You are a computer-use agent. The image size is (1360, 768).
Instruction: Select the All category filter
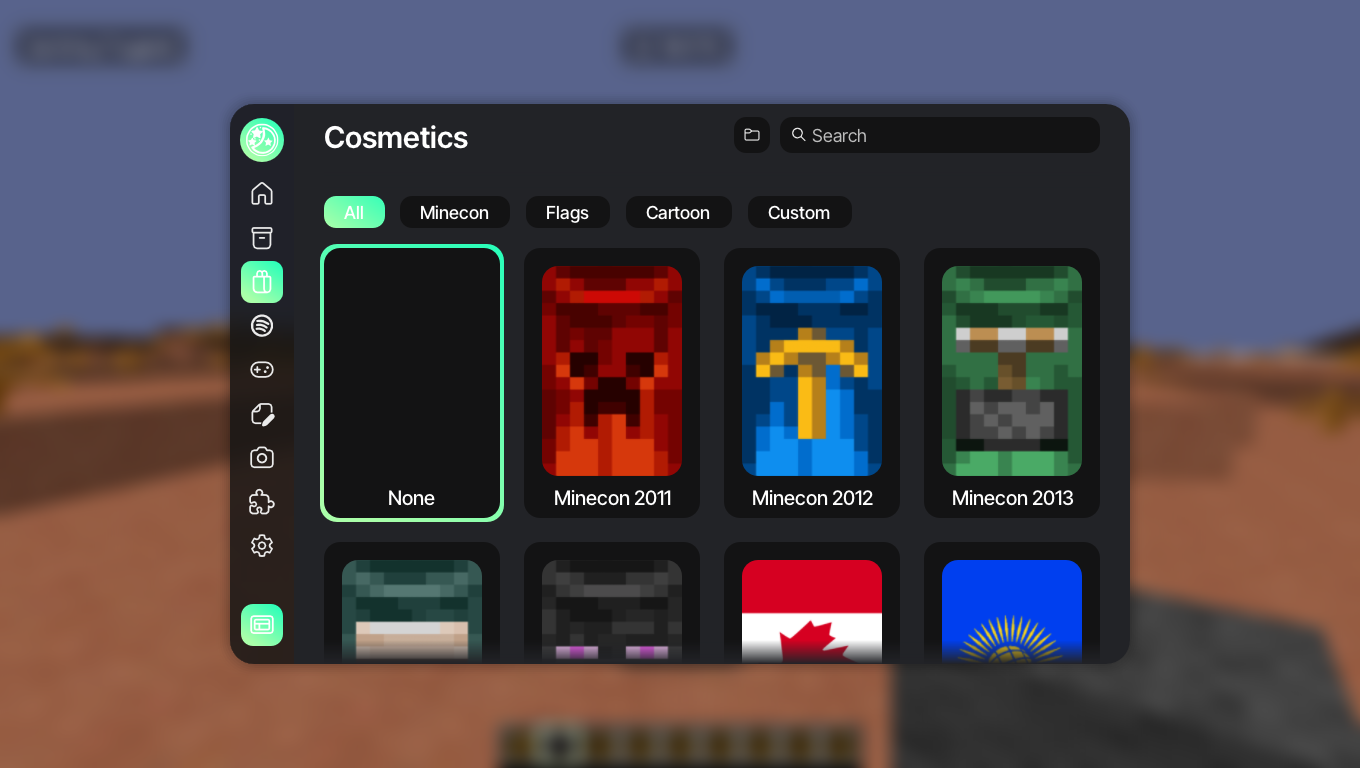354,212
